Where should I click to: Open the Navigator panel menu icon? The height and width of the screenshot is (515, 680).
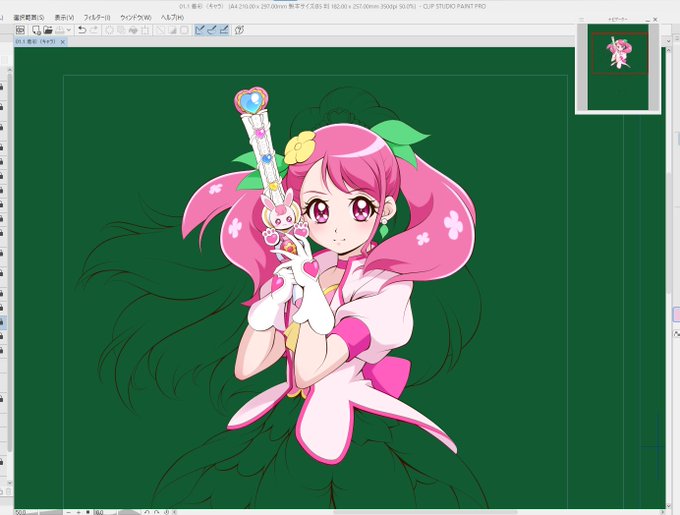click(581, 20)
